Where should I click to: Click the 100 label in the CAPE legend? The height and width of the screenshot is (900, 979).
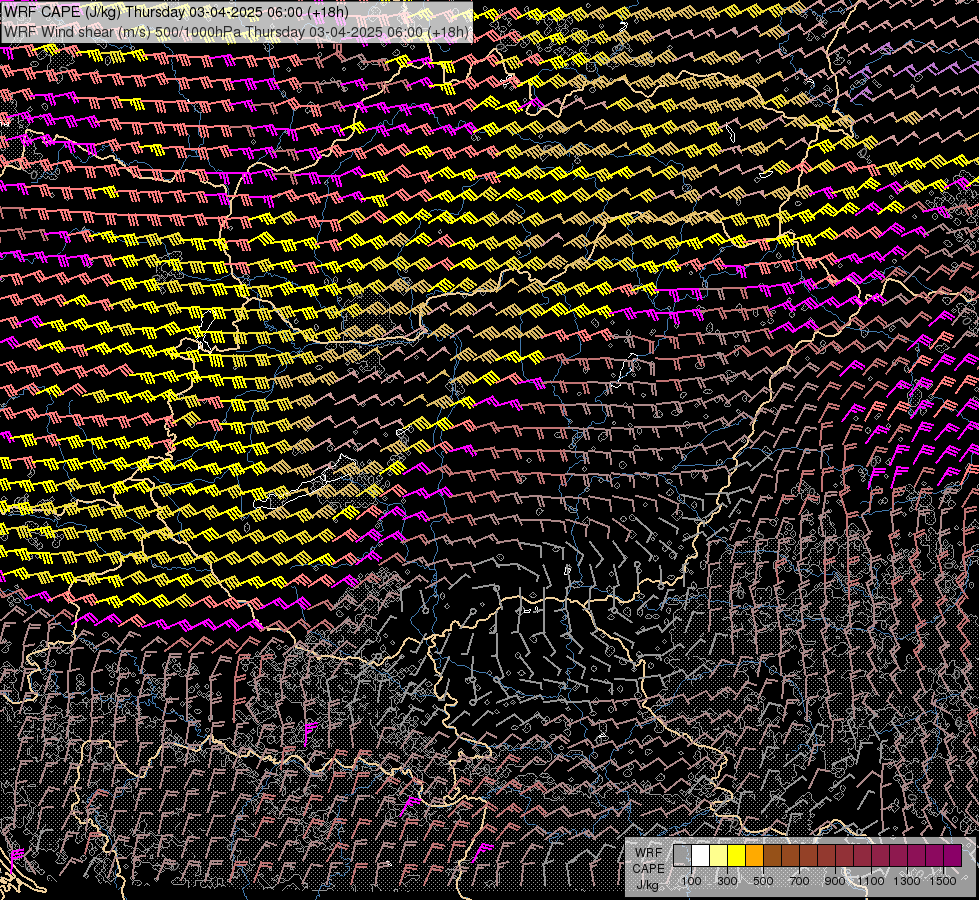coord(691,881)
